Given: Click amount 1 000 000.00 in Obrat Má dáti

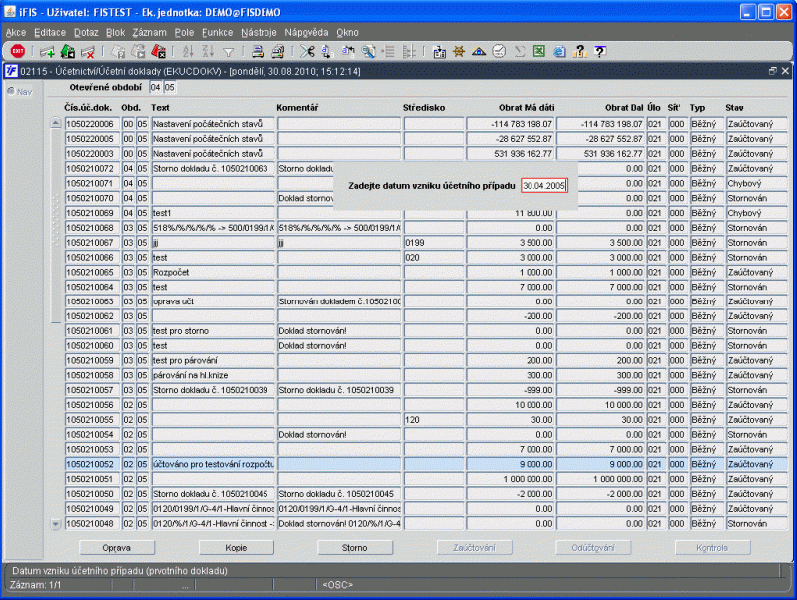Looking at the screenshot, I should (510, 479).
